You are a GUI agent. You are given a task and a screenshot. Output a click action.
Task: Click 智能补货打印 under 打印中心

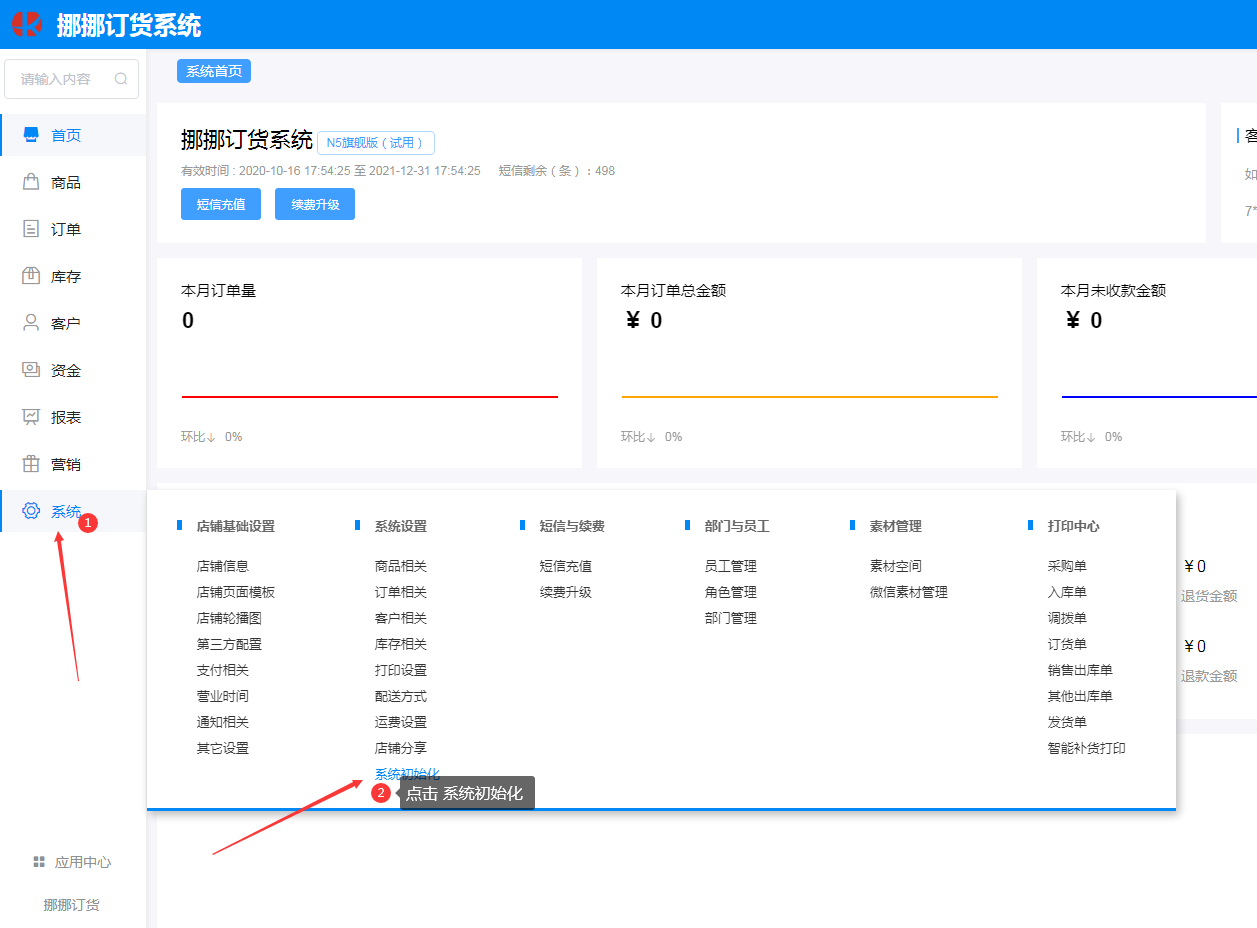[1086, 748]
